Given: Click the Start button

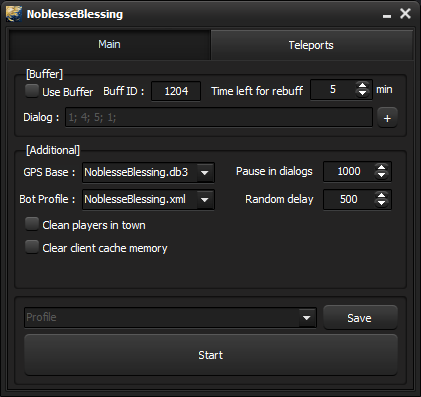Looking at the screenshot, I should coord(211,355).
